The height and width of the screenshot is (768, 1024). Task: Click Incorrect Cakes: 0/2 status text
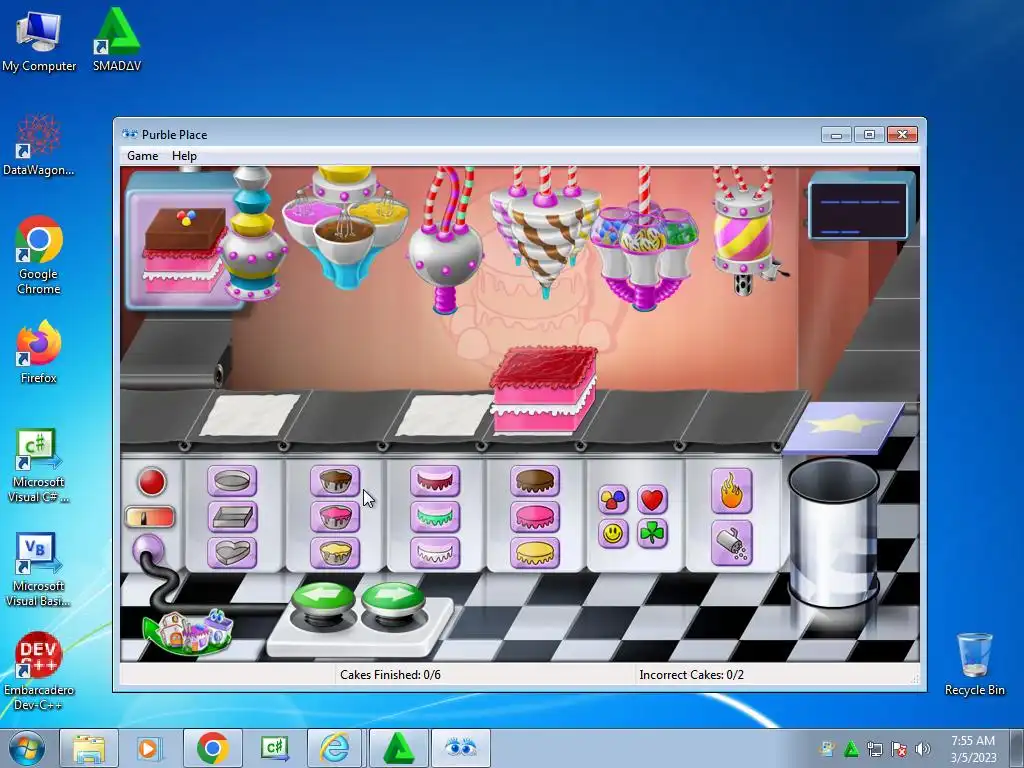(692, 675)
